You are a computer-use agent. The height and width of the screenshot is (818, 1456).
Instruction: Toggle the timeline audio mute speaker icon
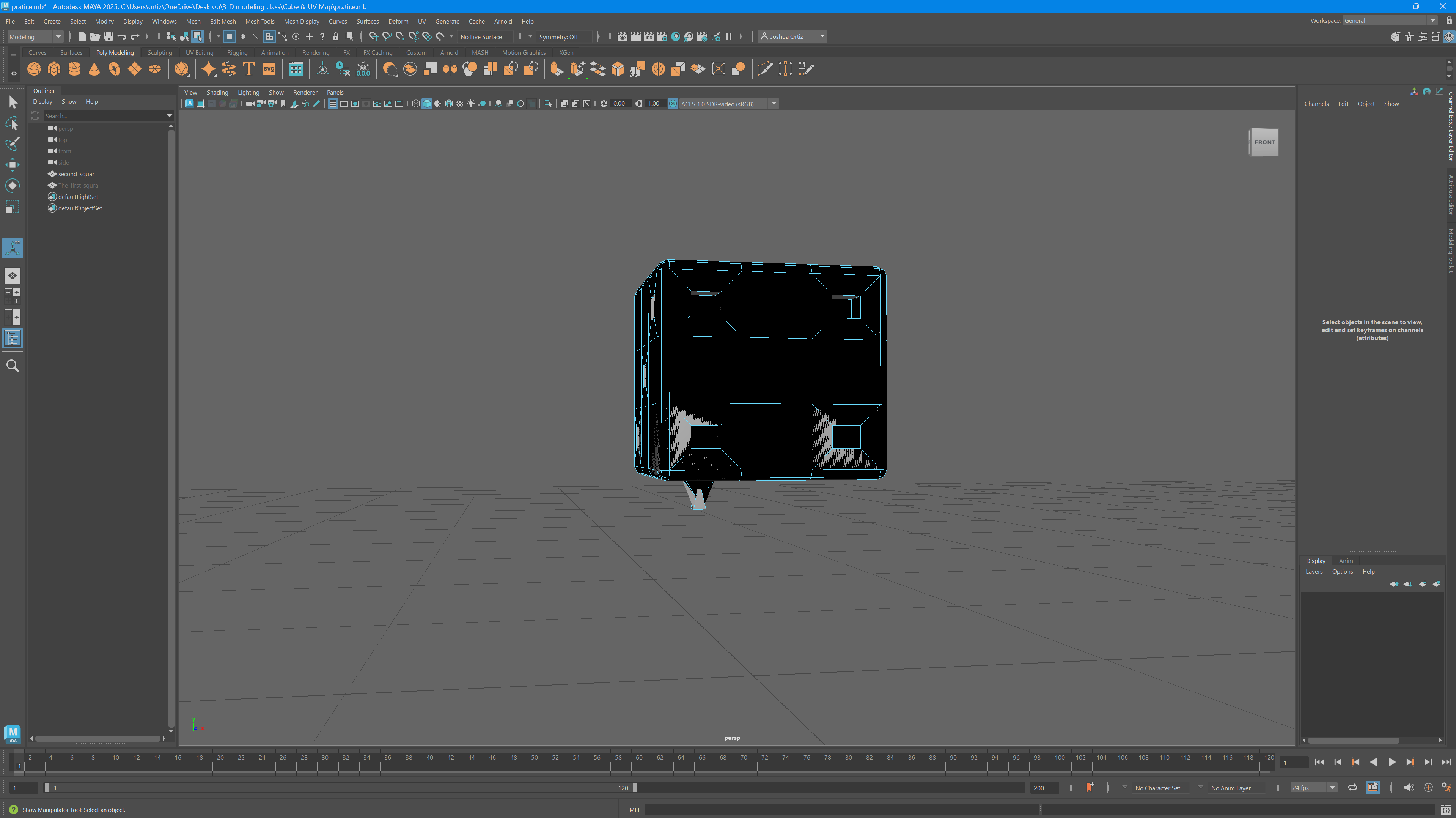point(1409,788)
